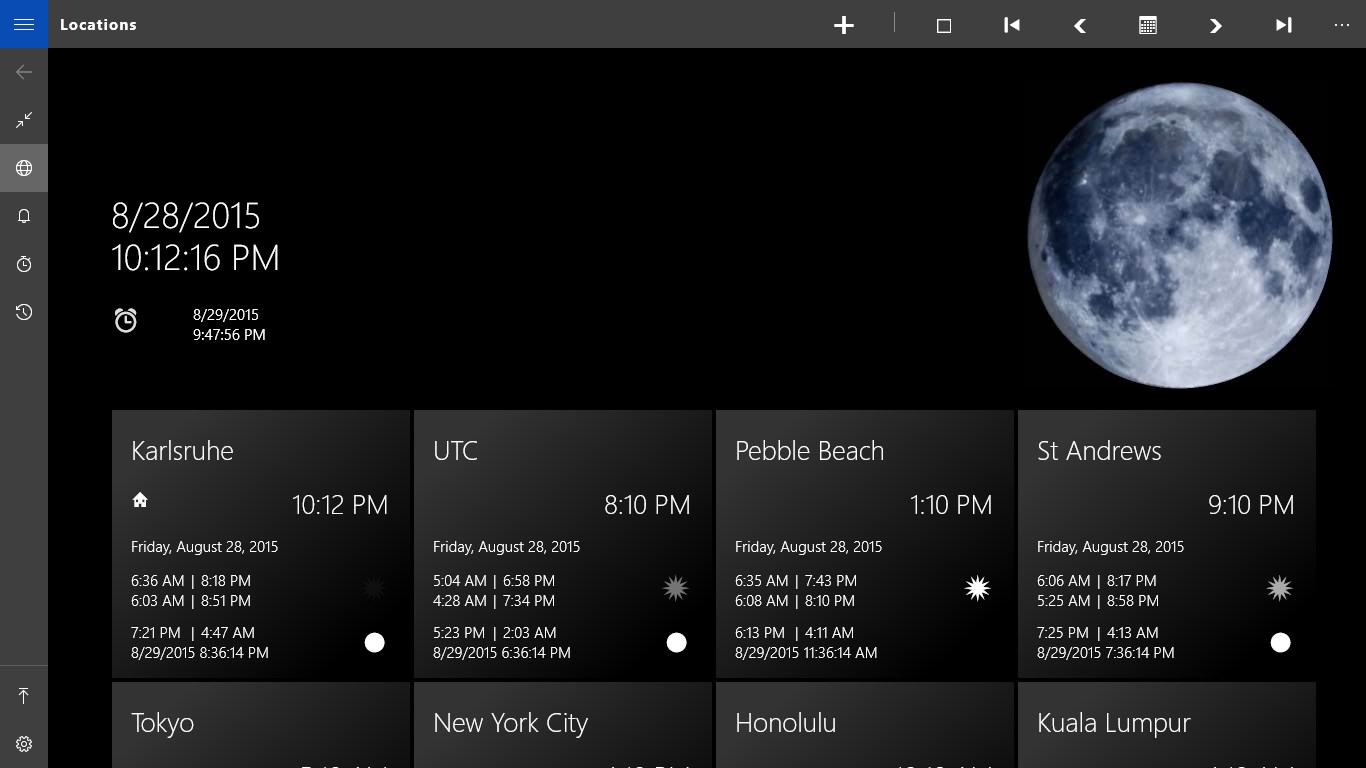Step back with left chevron
The image size is (1366, 768).
(1080, 25)
